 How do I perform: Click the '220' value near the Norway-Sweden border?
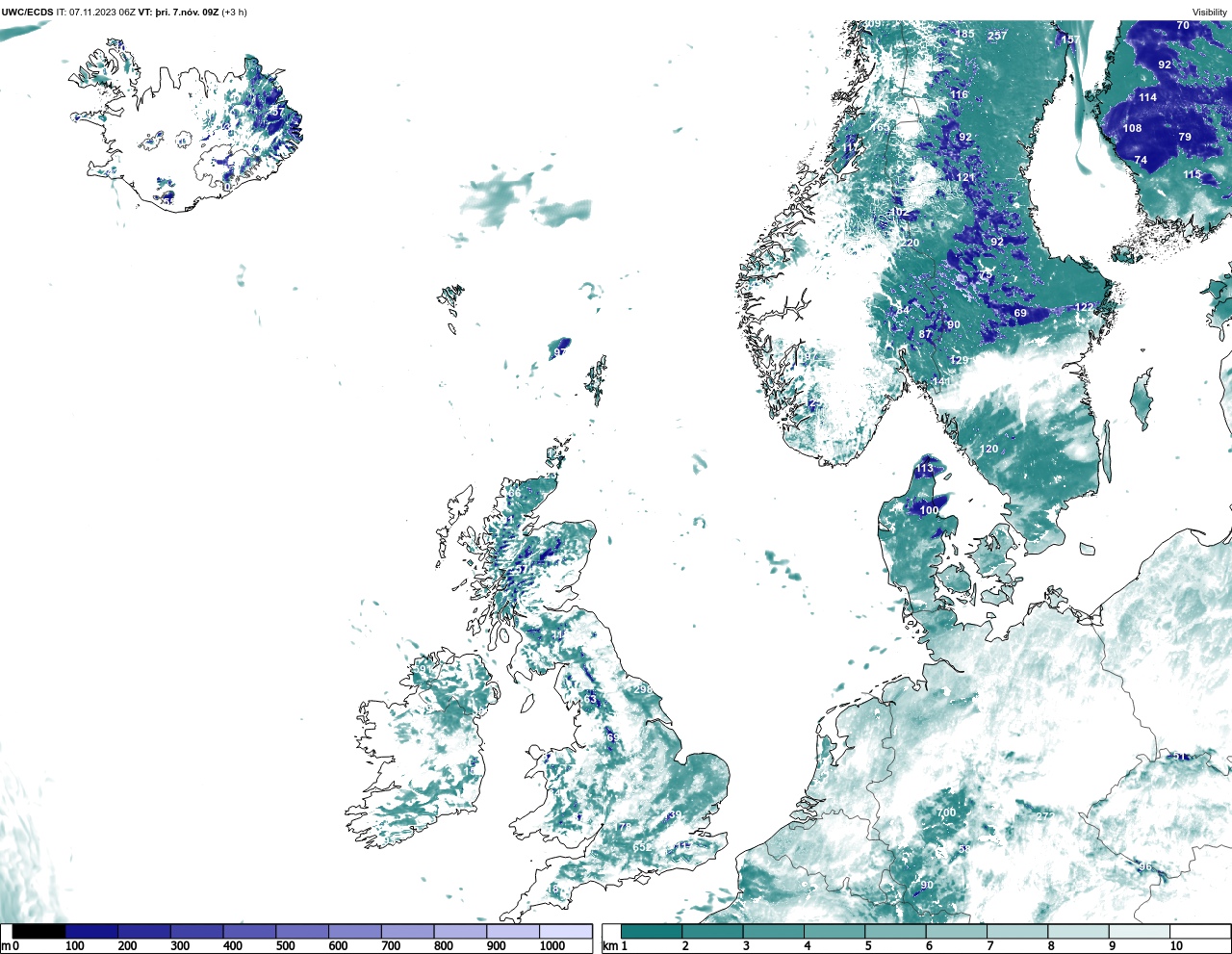click(x=911, y=243)
